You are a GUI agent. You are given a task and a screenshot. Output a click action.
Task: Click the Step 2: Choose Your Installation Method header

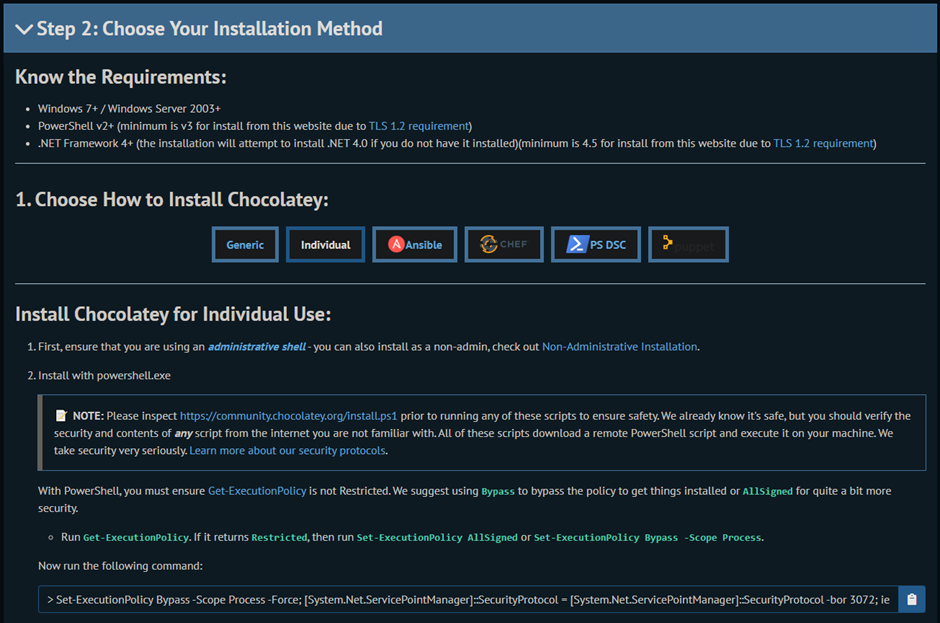[x=470, y=28]
